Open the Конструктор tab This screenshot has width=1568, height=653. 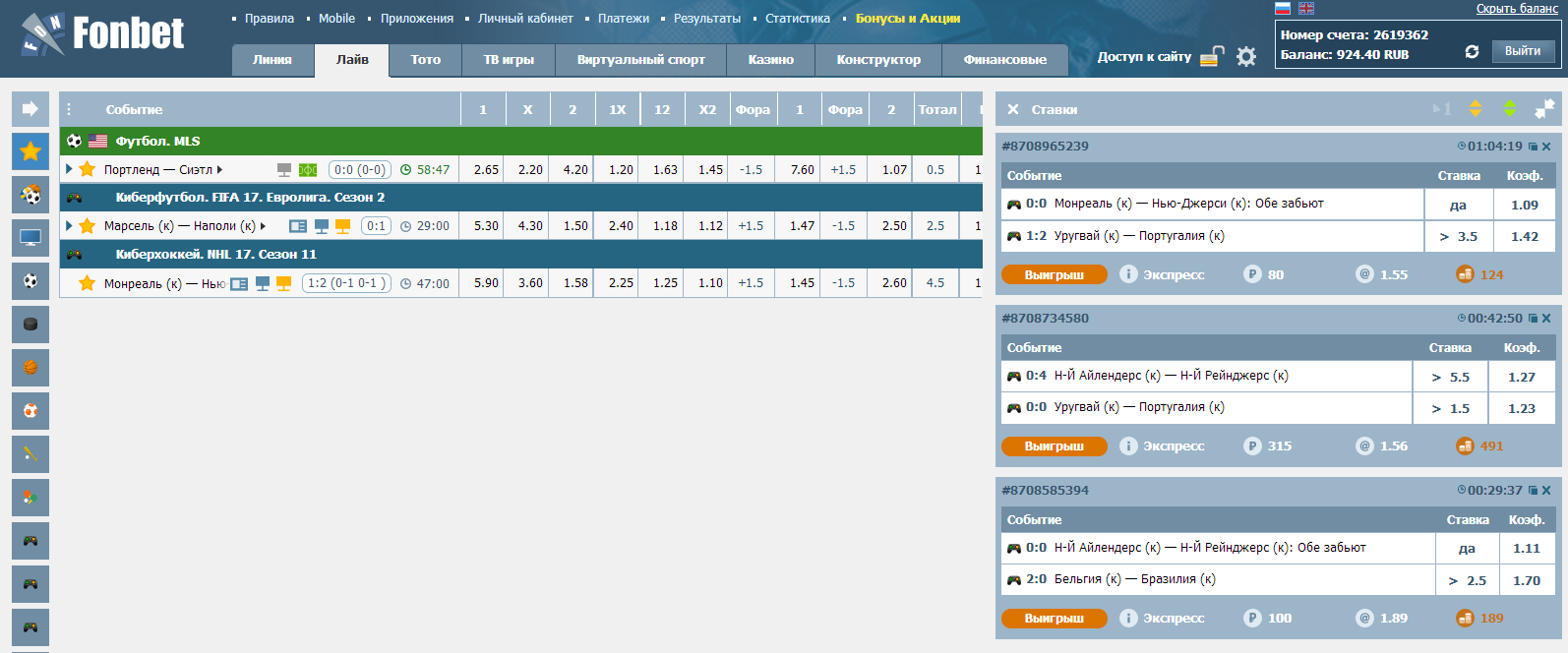[x=878, y=60]
